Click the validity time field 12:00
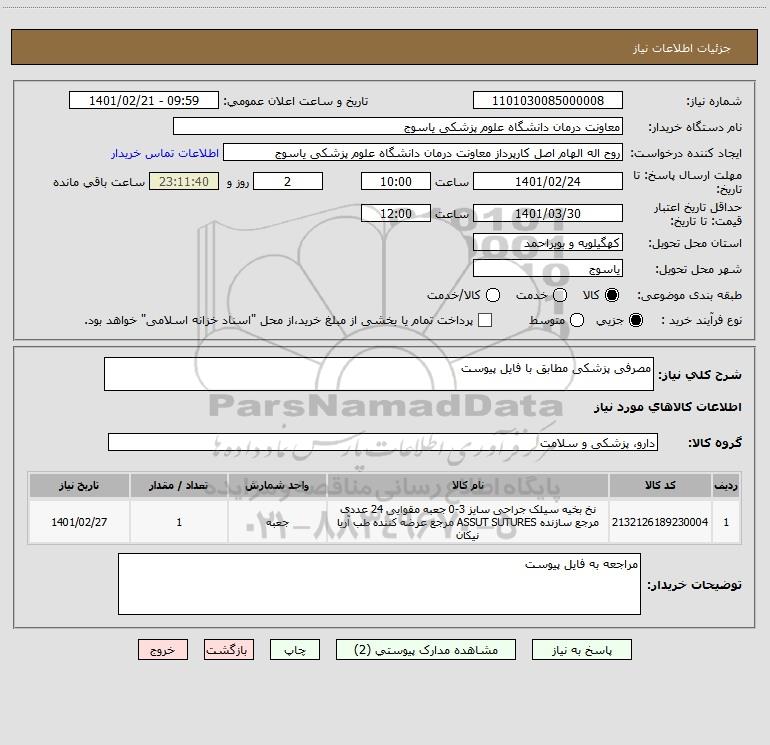This screenshot has height=745, width=770. (x=396, y=213)
